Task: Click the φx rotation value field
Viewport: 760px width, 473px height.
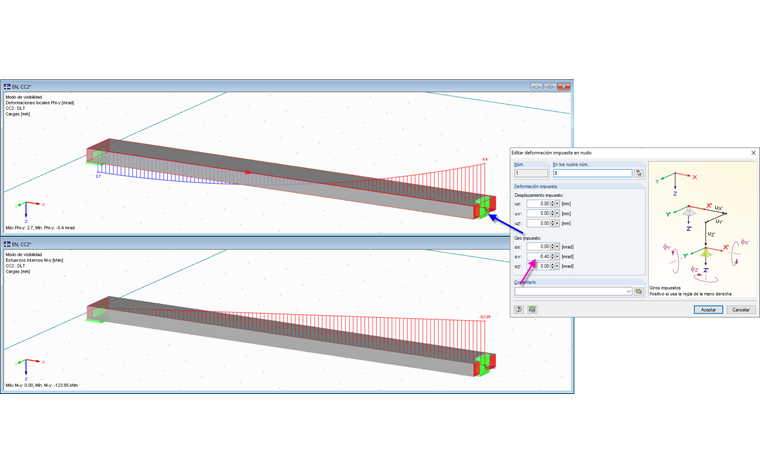Action: click(538, 247)
